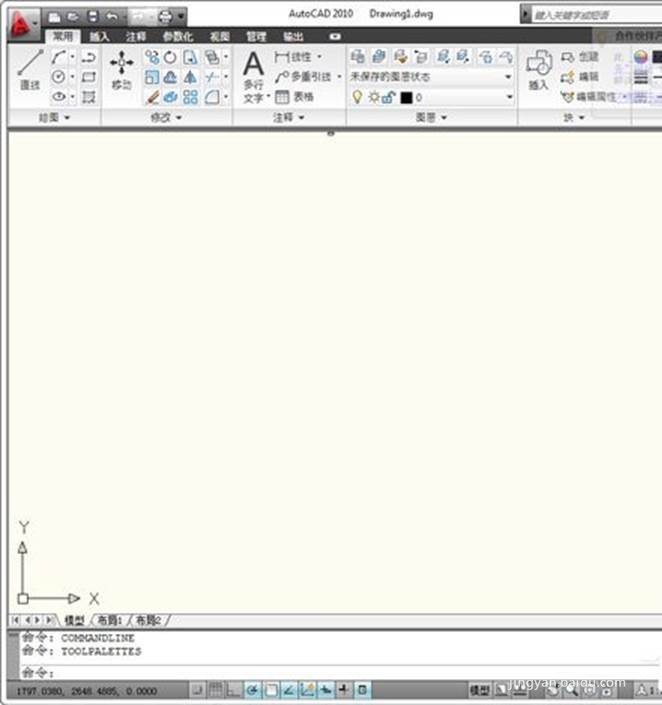
Task: Click the Save icon in quick access toolbar
Action: click(92, 17)
